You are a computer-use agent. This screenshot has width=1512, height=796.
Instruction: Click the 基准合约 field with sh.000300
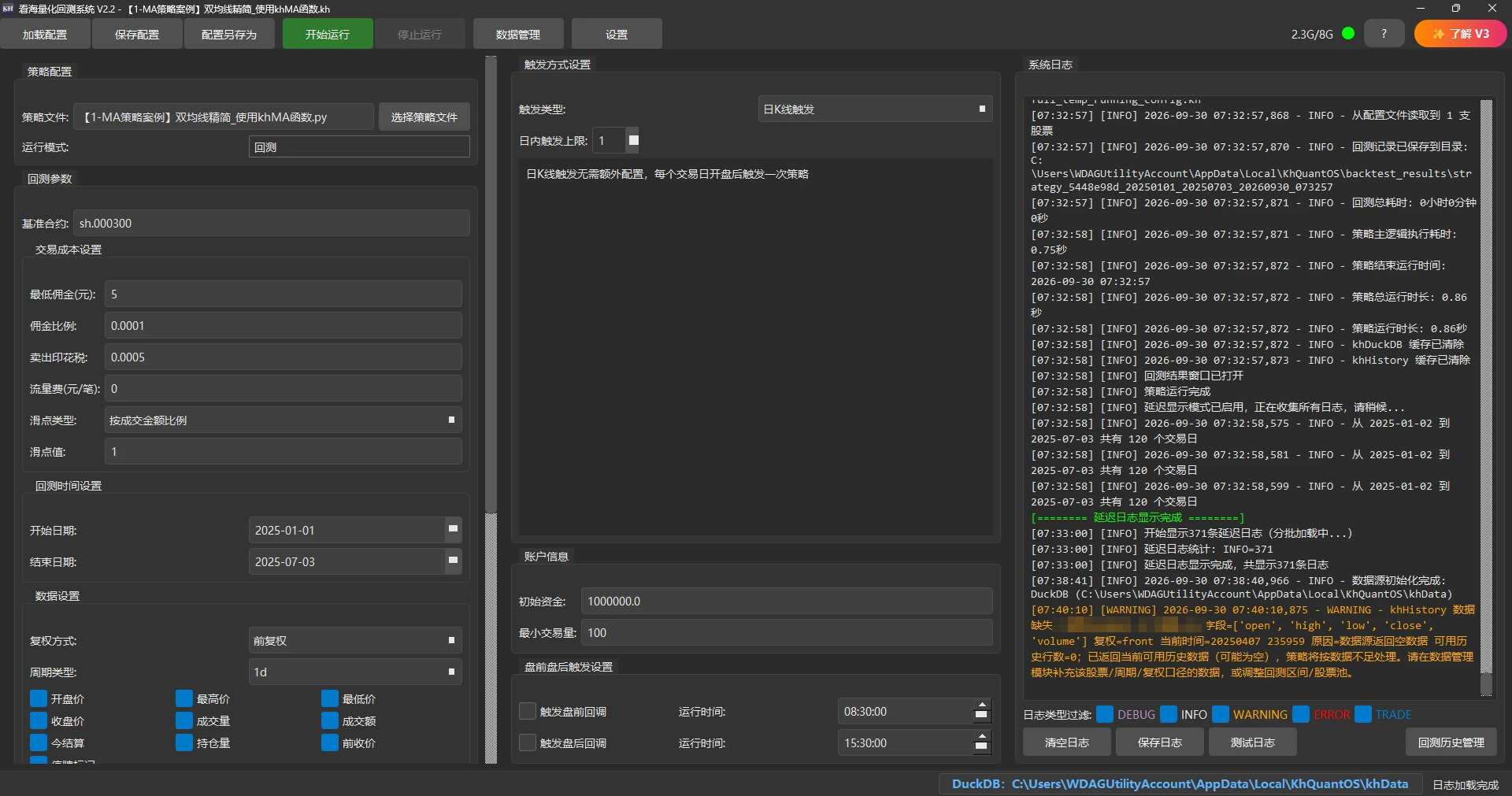[272, 224]
